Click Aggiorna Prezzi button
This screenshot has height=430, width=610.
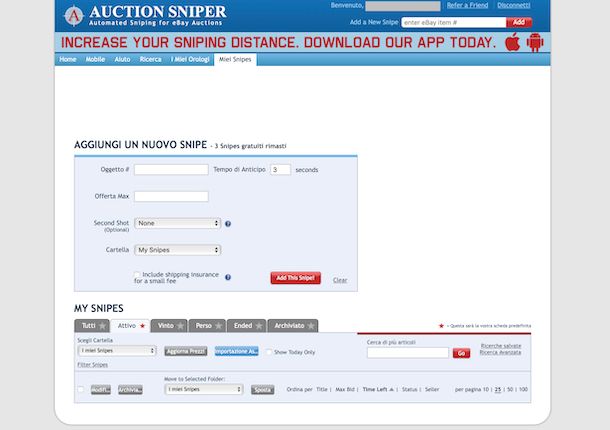(186, 351)
